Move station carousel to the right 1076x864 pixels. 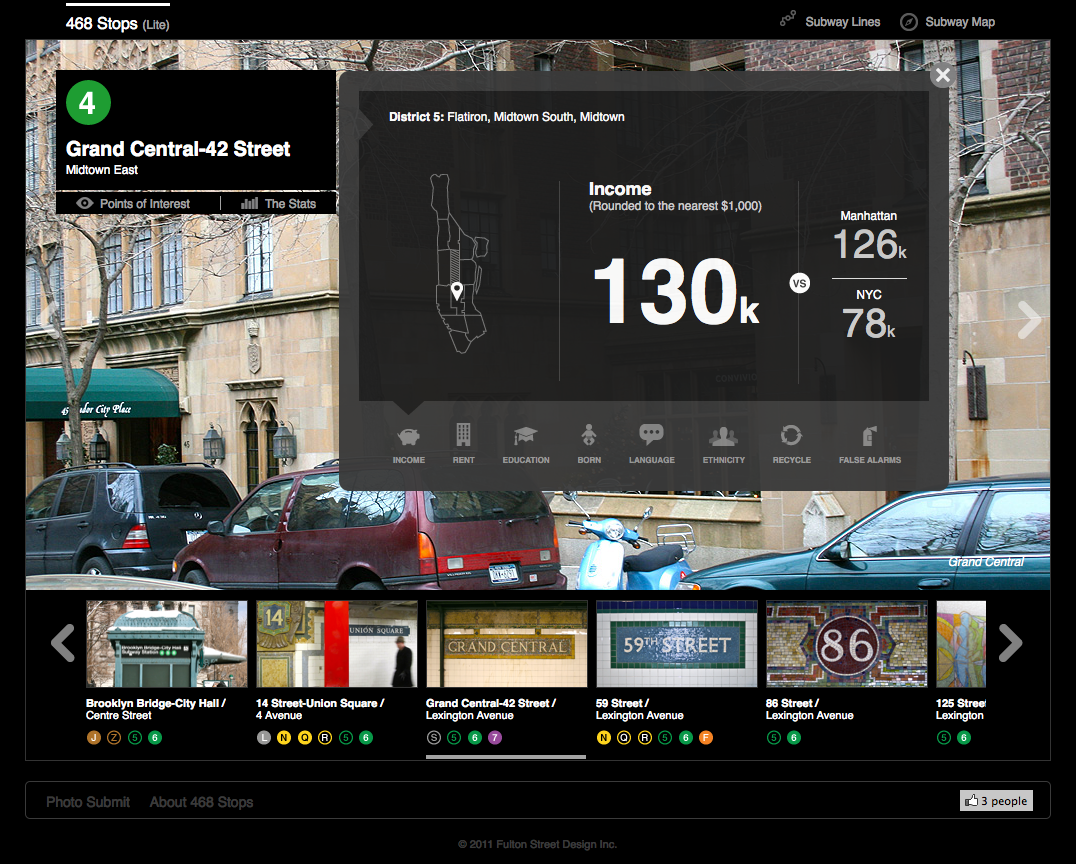point(1009,643)
